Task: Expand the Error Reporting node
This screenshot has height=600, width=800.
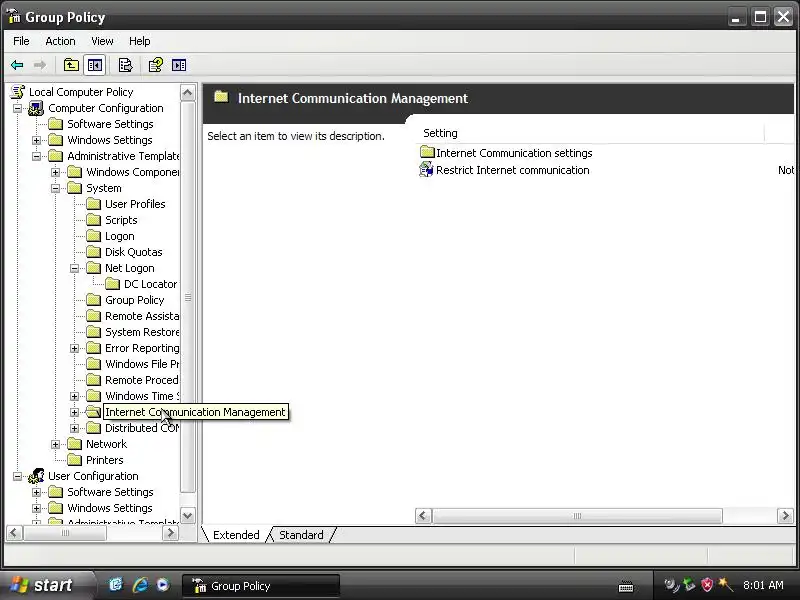Action: click(74, 348)
